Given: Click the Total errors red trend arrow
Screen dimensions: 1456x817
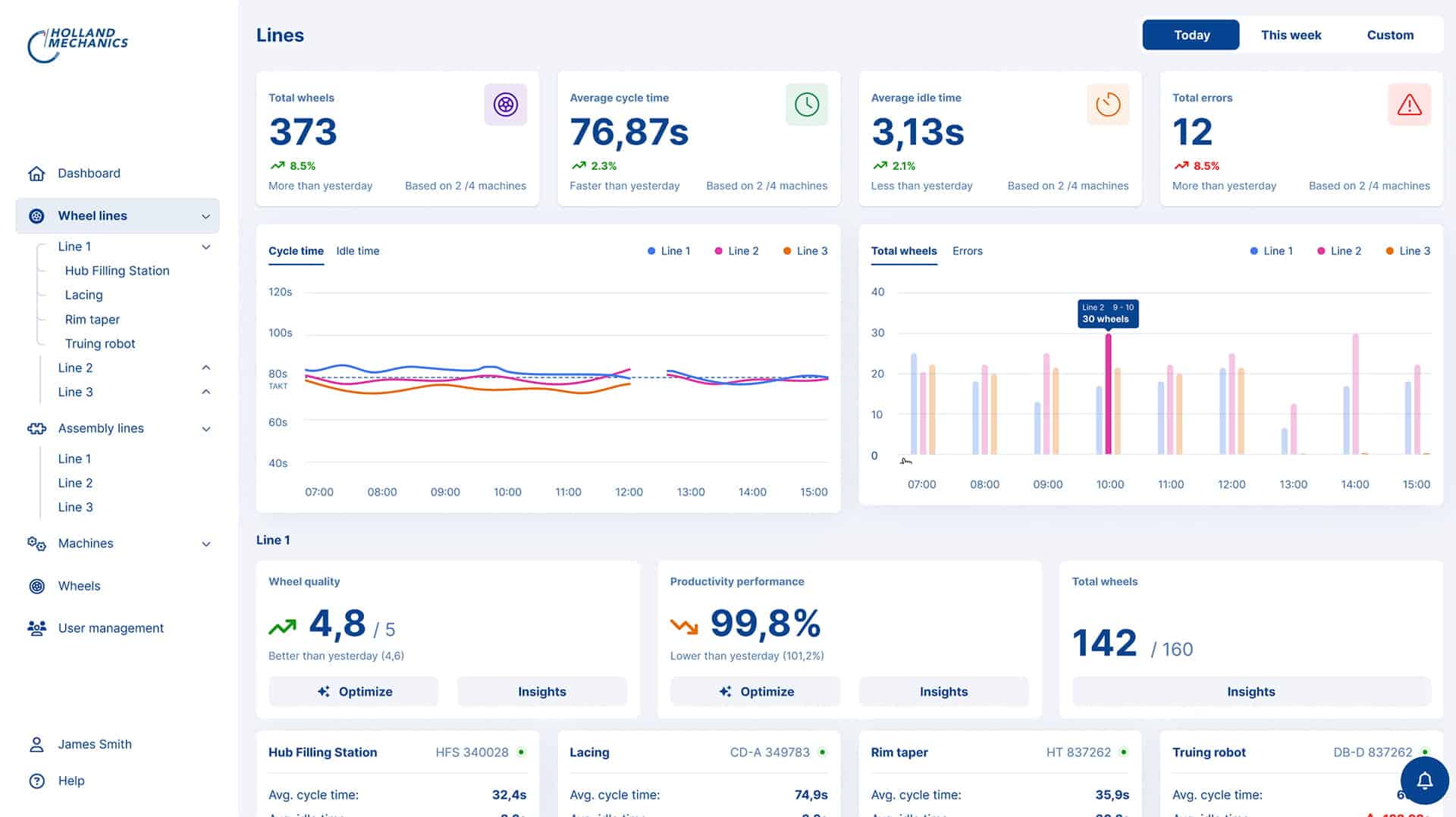Looking at the screenshot, I should coord(1181,166).
